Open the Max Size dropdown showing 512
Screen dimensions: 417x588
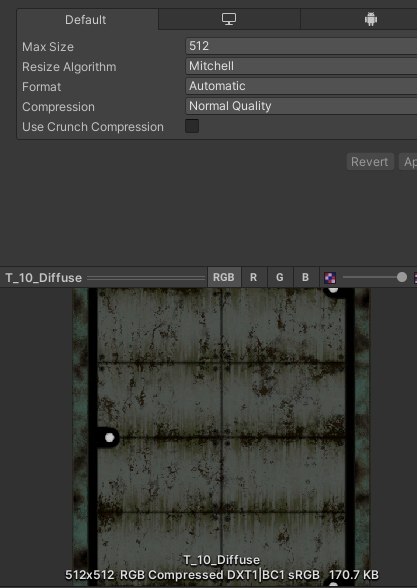point(301,46)
